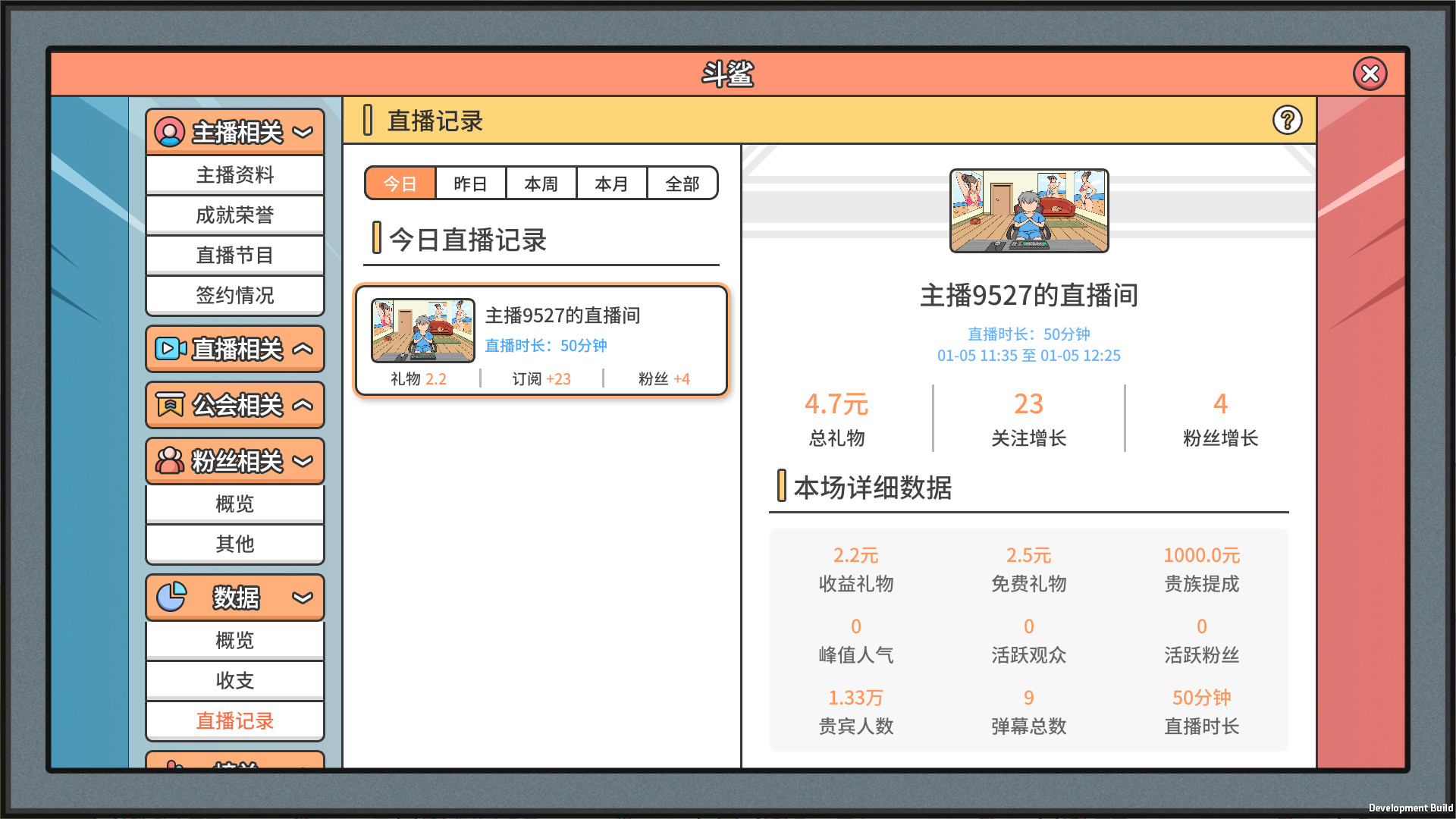Click the 粉丝相关 fans icon
The image size is (1456, 819).
(170, 460)
